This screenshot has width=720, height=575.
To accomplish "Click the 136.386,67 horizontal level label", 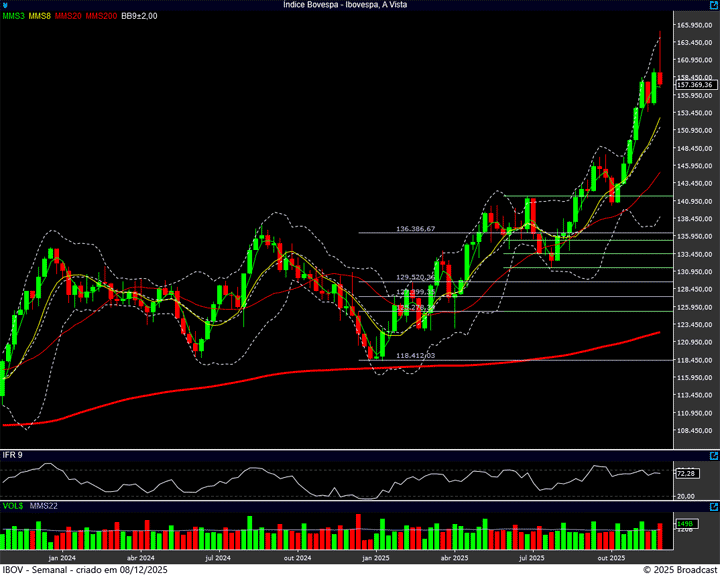I will click(x=415, y=229).
